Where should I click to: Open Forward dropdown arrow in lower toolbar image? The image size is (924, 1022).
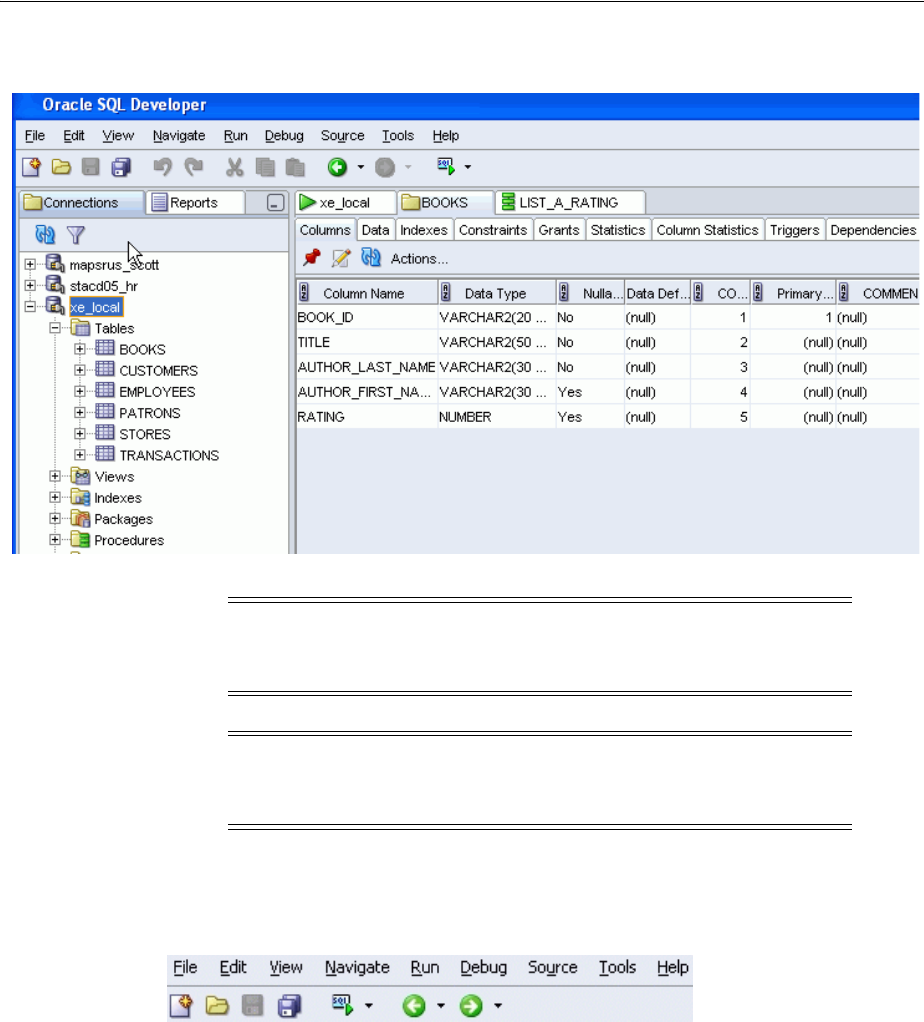coord(498,1006)
